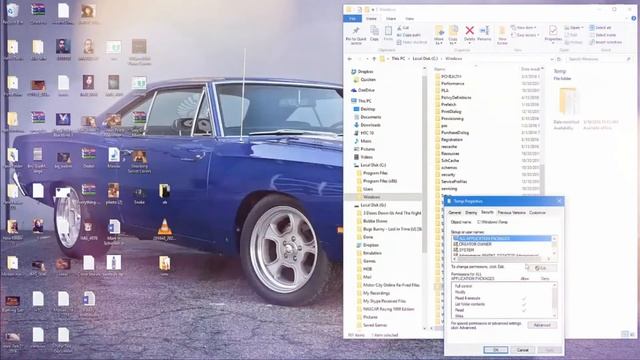Image resolution: width=640 pixels, height=360 pixels.
Task: Click Copy path in the ribbon
Action: click(408, 35)
